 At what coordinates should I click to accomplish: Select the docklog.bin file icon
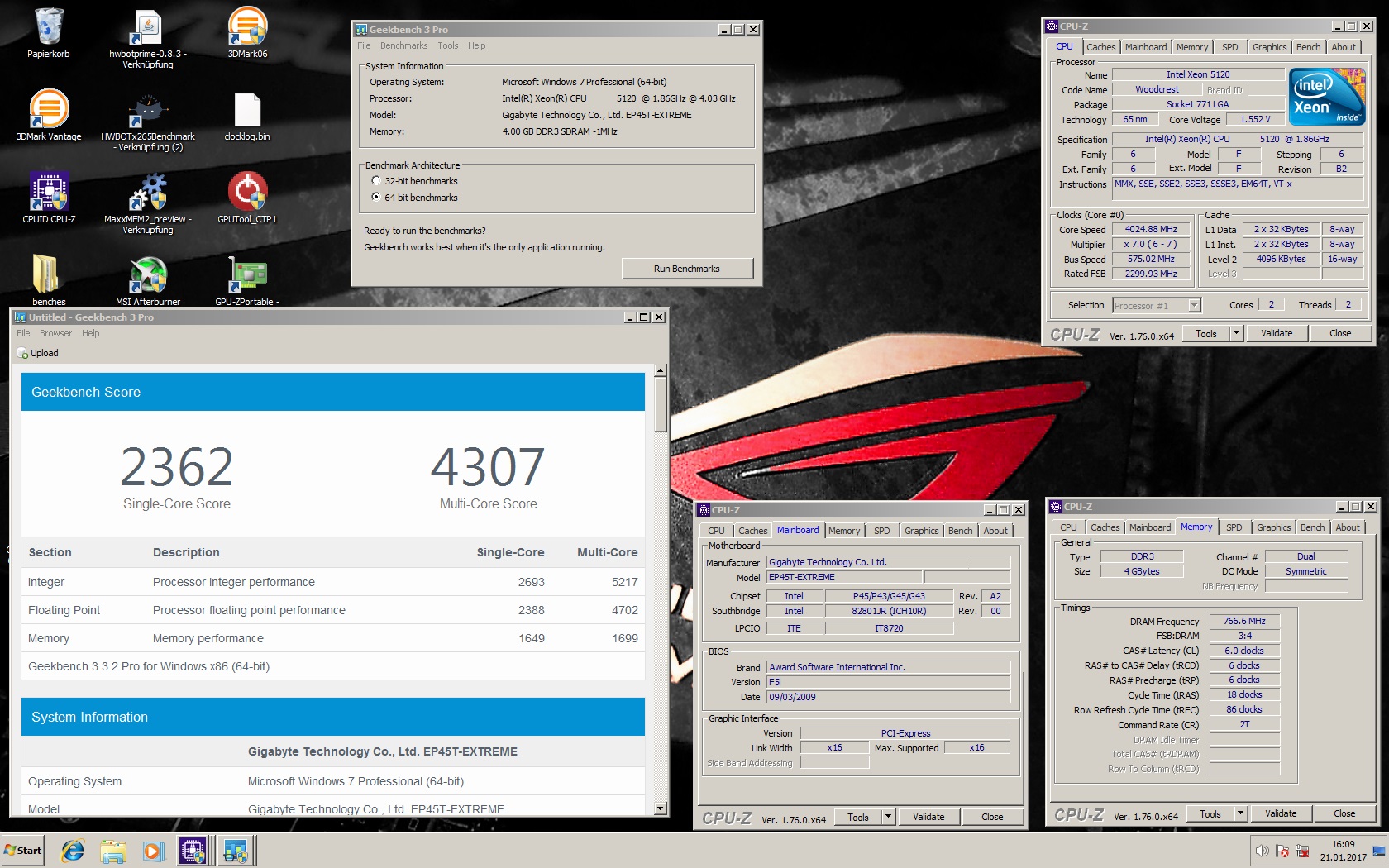tap(247, 109)
